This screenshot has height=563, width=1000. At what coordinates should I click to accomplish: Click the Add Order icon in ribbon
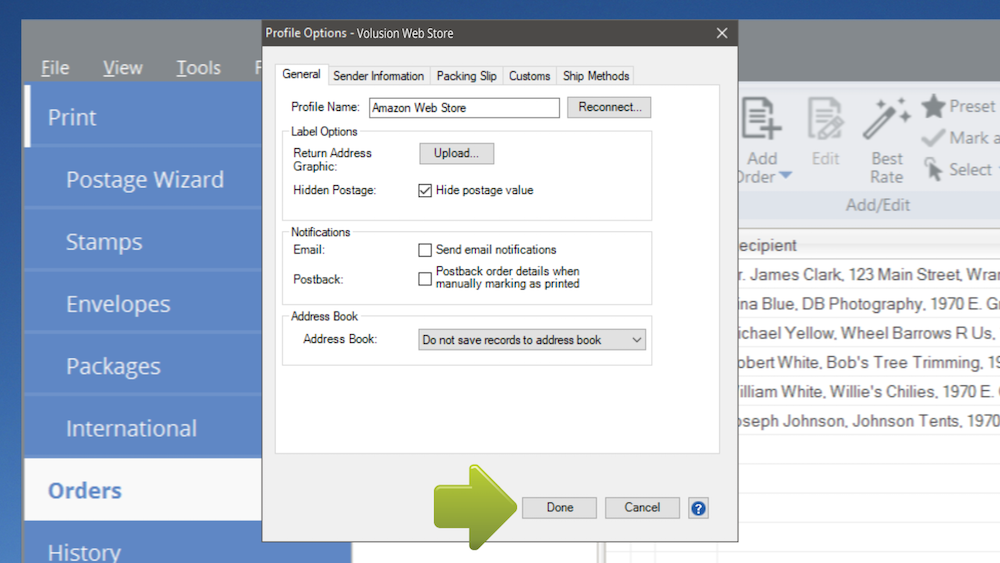(x=762, y=119)
